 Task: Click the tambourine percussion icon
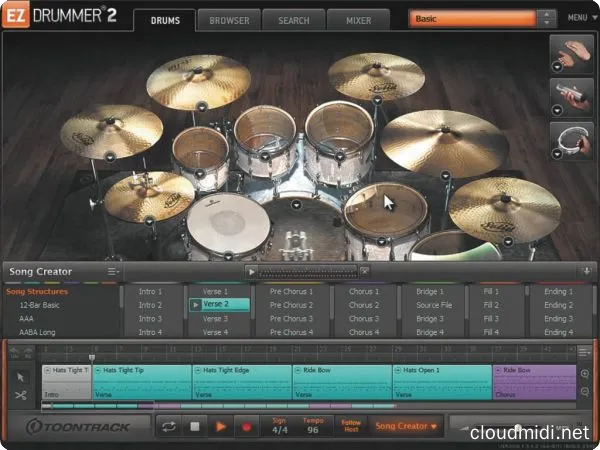[568, 141]
